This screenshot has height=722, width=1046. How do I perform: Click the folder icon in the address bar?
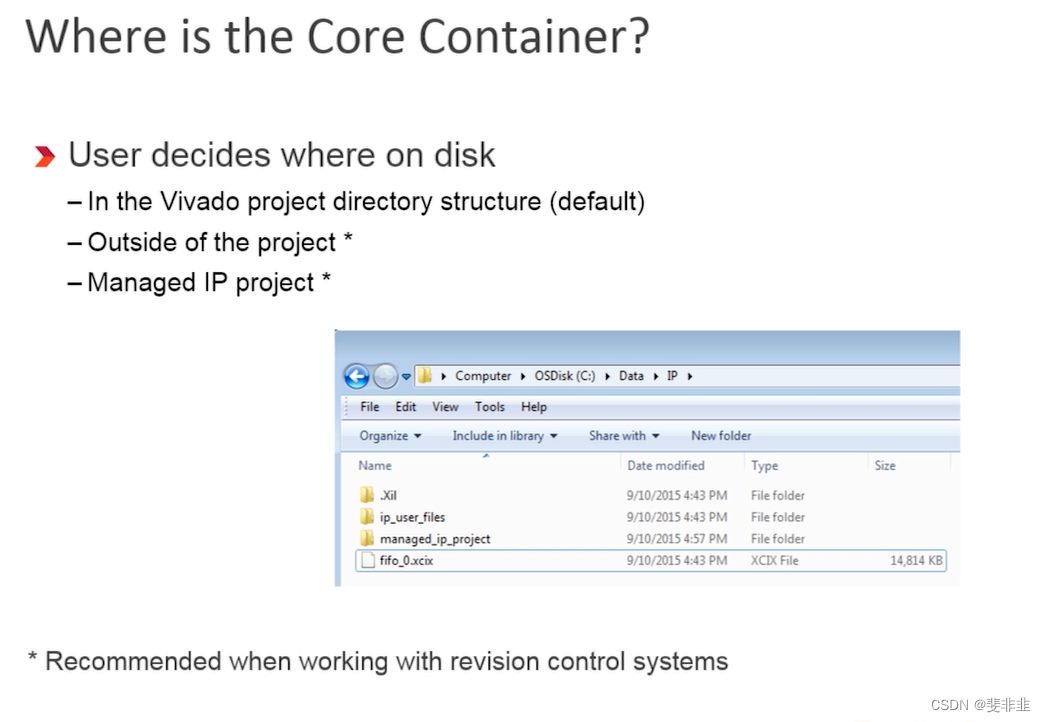coord(423,376)
